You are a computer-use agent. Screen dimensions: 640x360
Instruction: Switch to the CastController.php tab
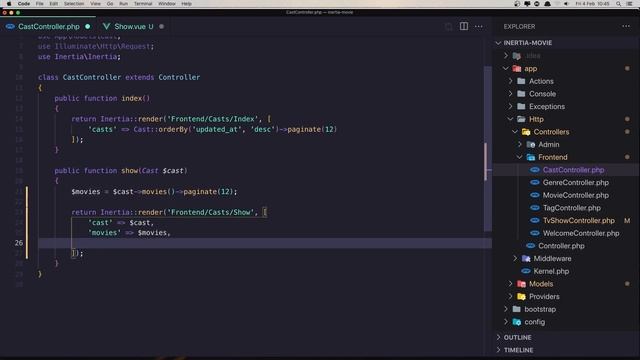(x=48, y=27)
